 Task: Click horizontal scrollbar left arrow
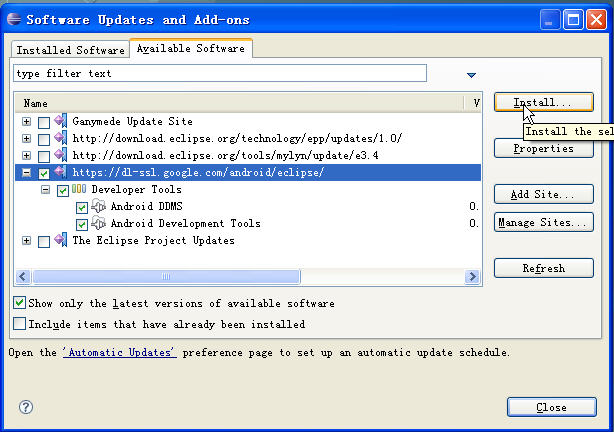(x=23, y=277)
